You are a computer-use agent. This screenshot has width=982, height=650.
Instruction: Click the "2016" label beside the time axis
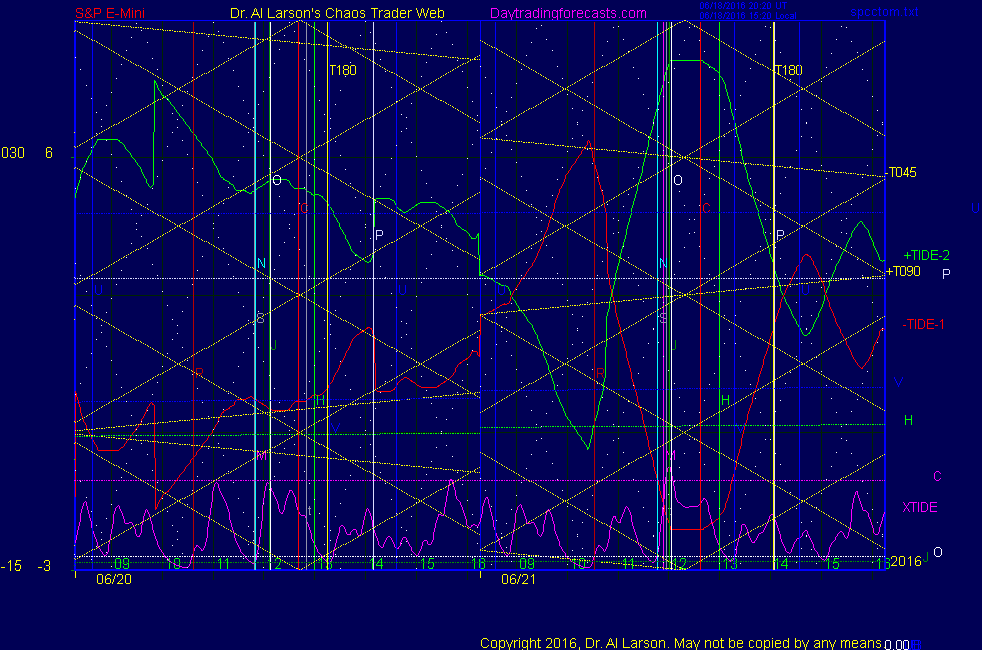point(906,561)
